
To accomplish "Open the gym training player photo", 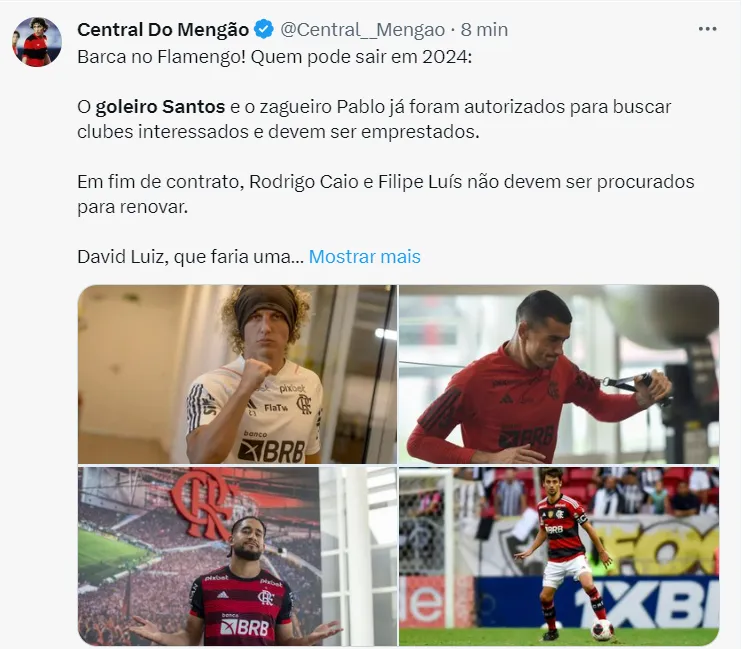I will (559, 374).
